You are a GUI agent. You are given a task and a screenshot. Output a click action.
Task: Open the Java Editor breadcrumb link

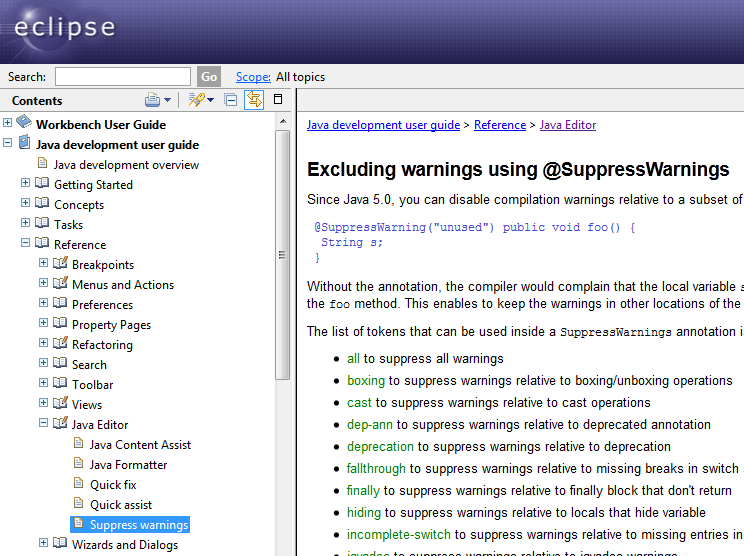click(x=568, y=125)
